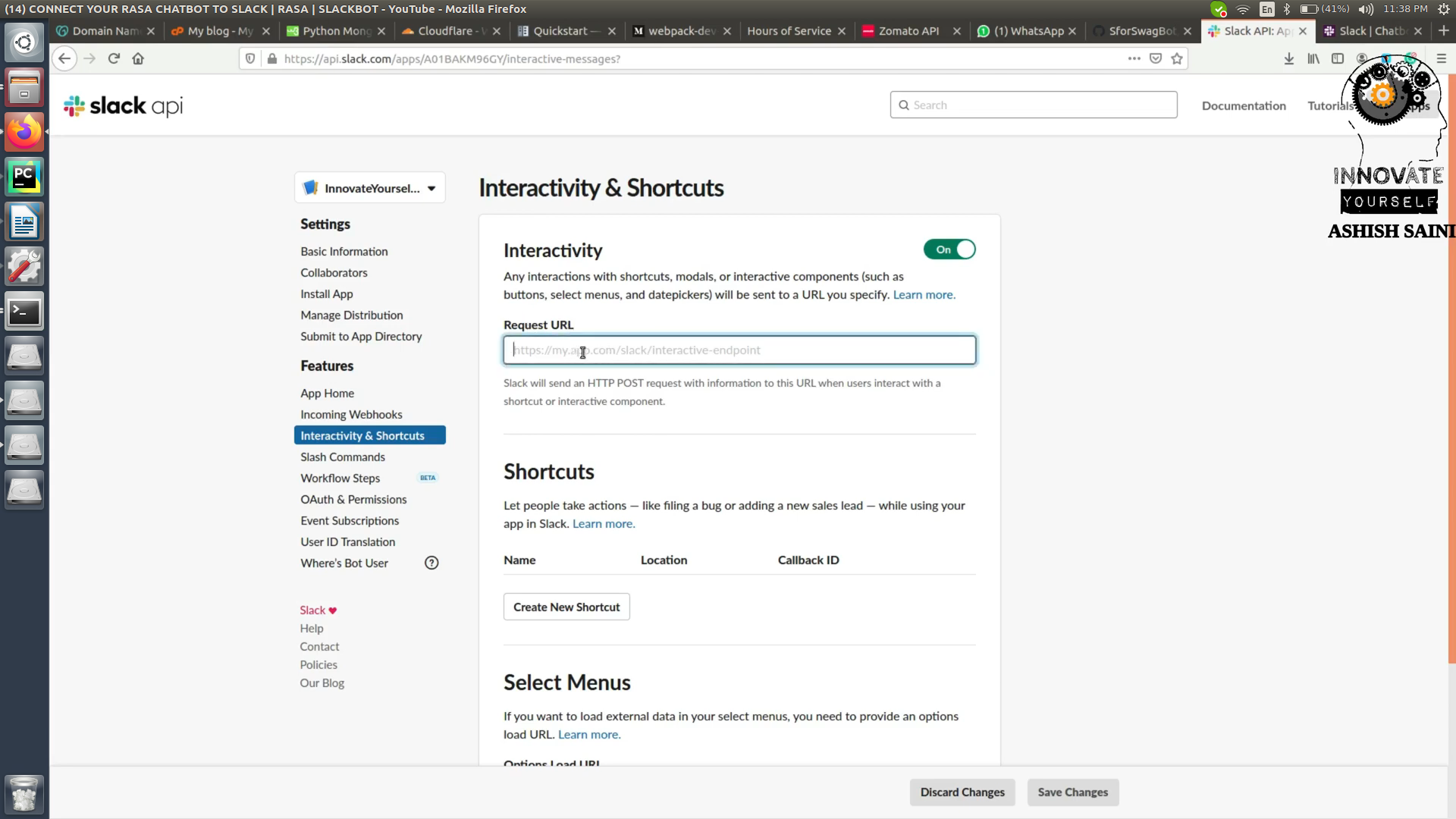Open the page actions three-dot menu
Image resolution: width=1456 pixels, height=819 pixels.
(1134, 58)
